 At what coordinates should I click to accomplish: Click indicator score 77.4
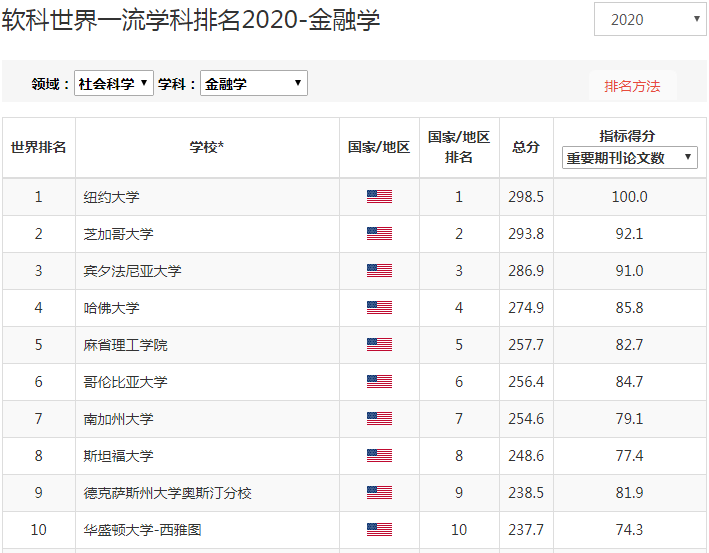point(629,456)
